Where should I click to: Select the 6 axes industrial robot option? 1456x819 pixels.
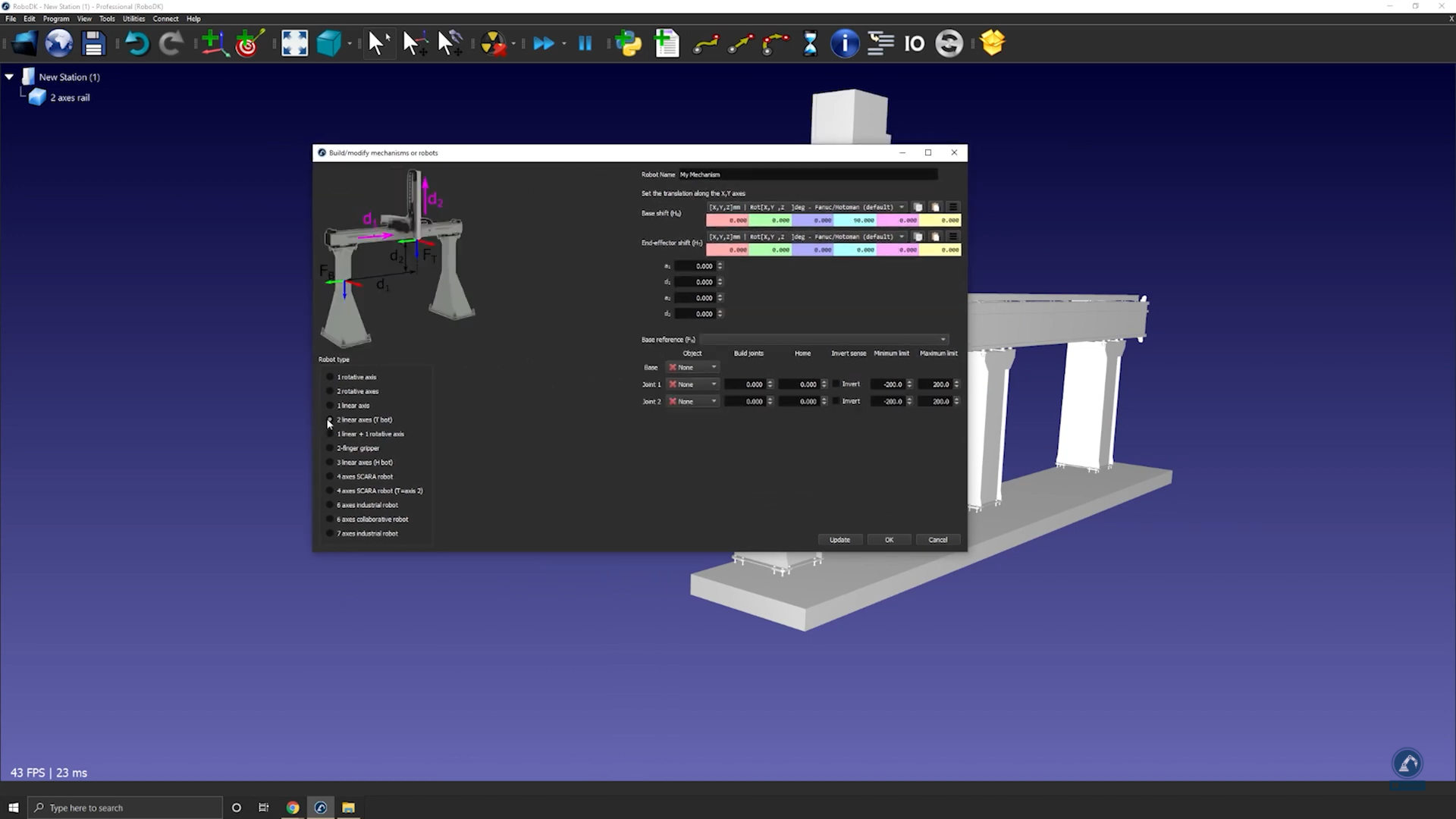(x=330, y=505)
